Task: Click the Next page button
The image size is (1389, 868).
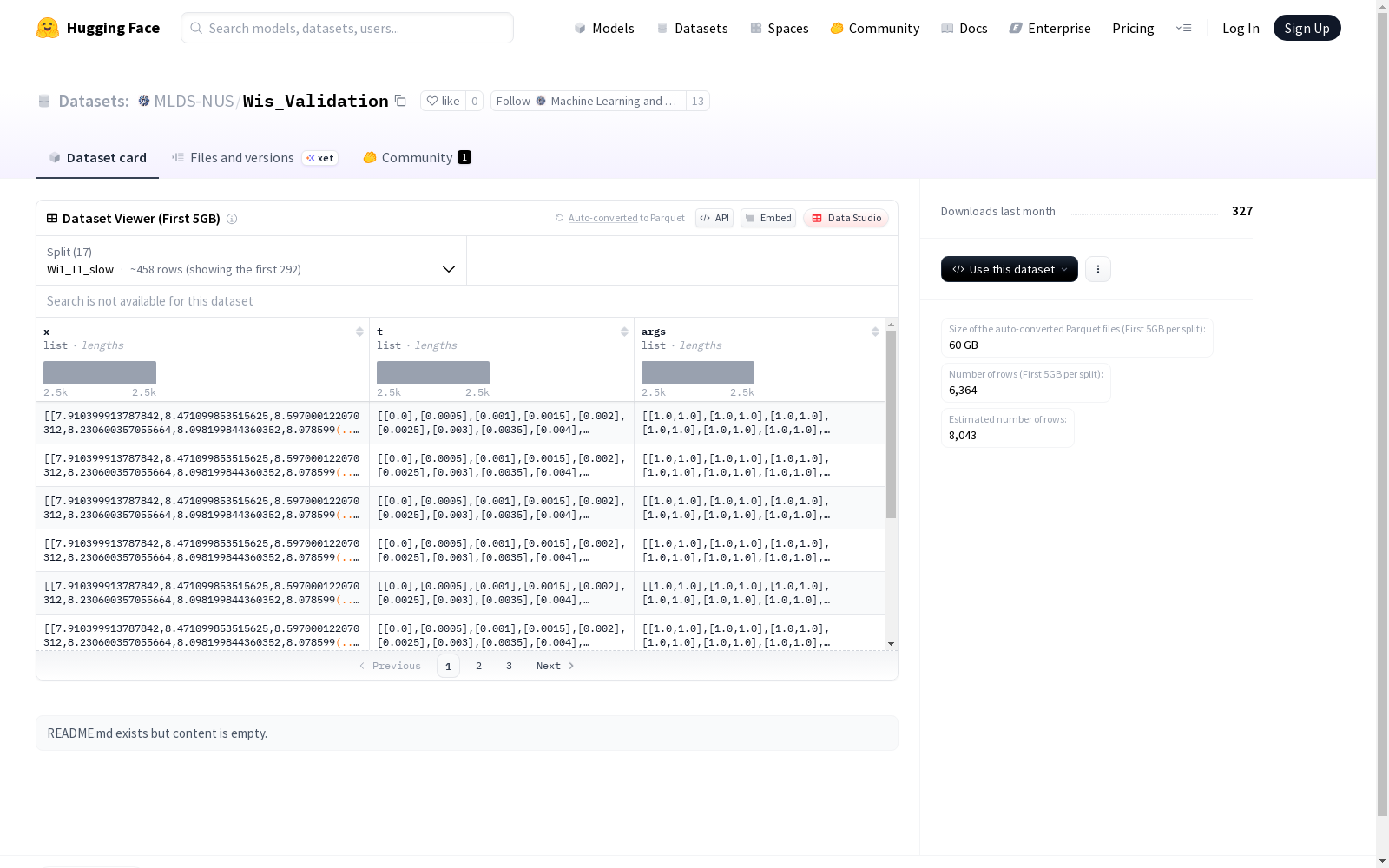Action: click(556, 666)
